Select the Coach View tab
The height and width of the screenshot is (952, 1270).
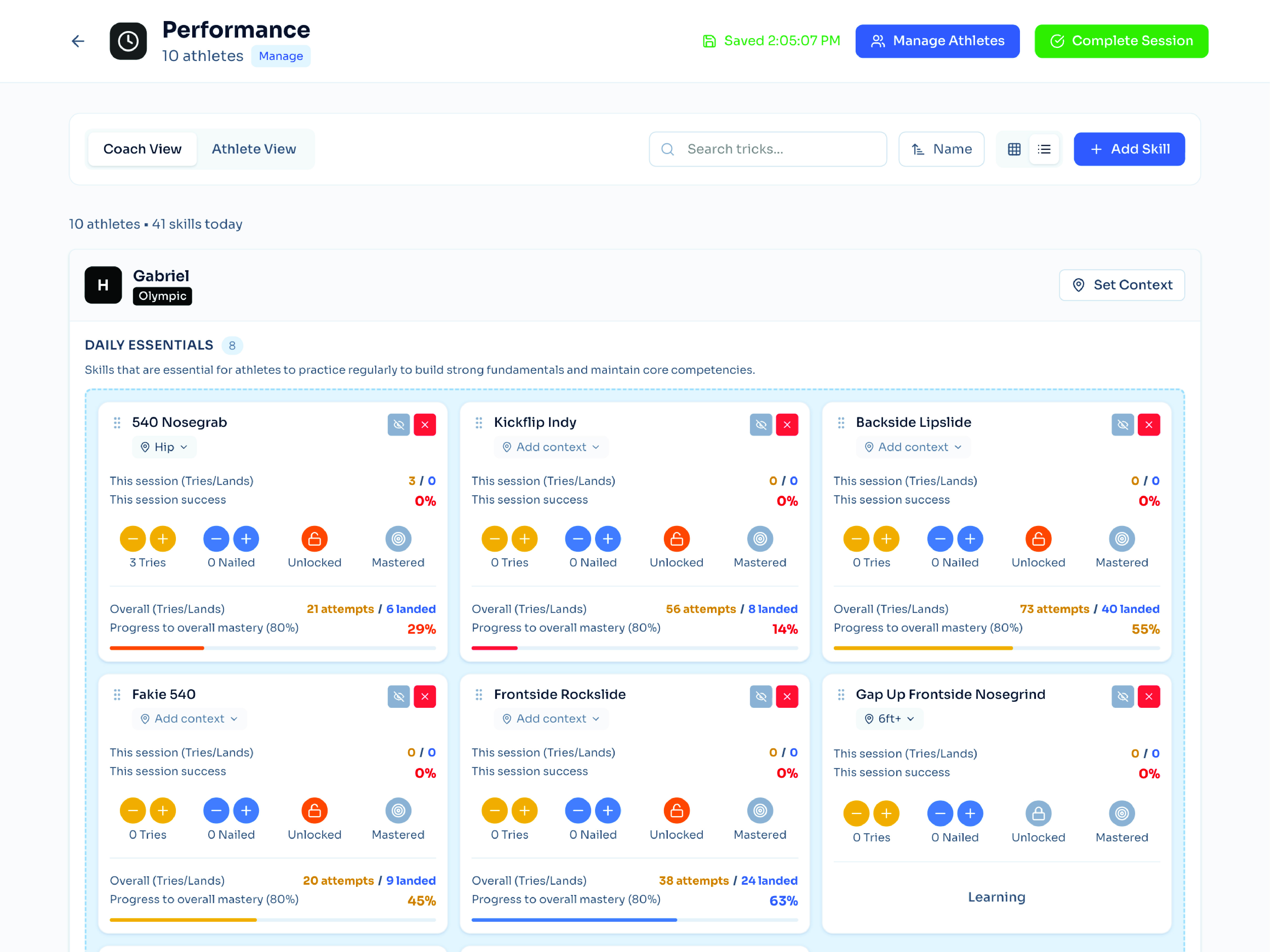point(143,149)
